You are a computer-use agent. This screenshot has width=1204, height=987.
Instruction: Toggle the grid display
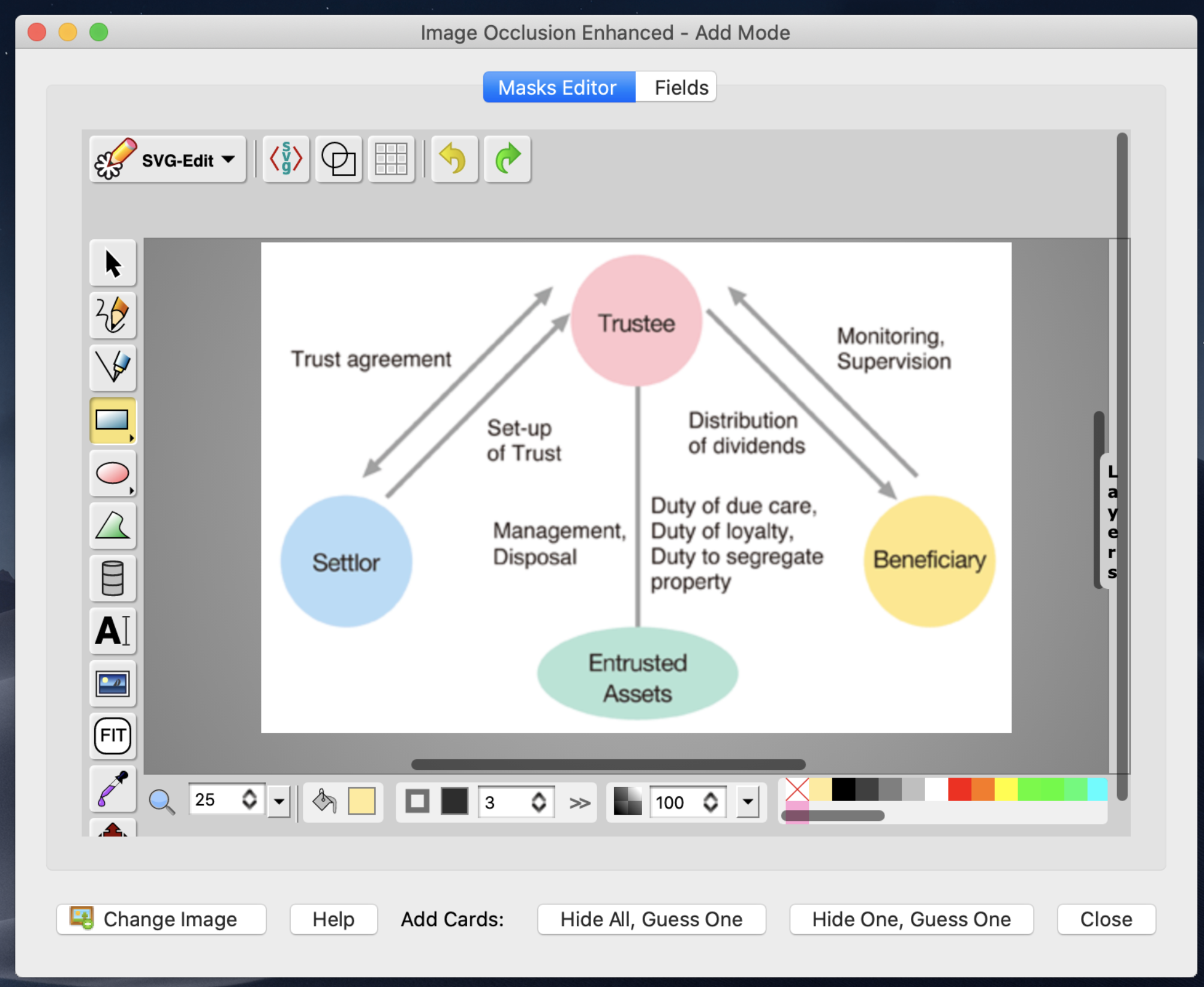point(391,159)
